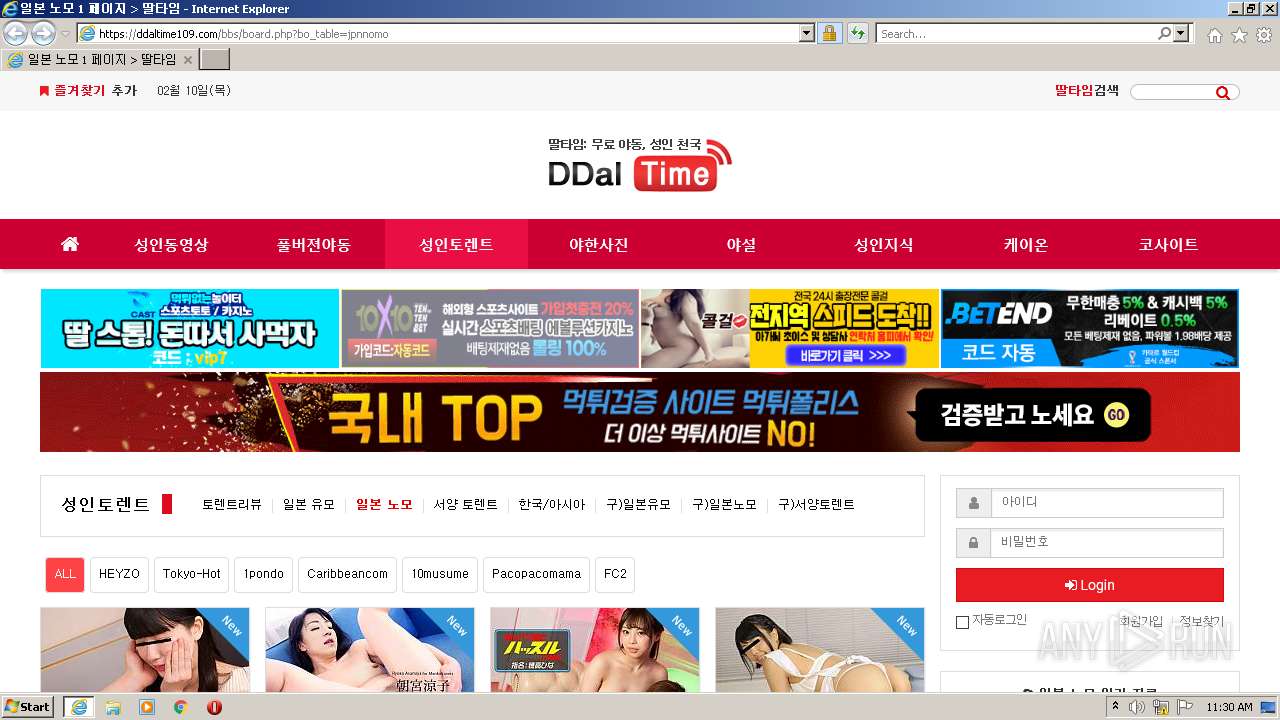
Task: Click the 10musume filter button
Action: (440, 575)
